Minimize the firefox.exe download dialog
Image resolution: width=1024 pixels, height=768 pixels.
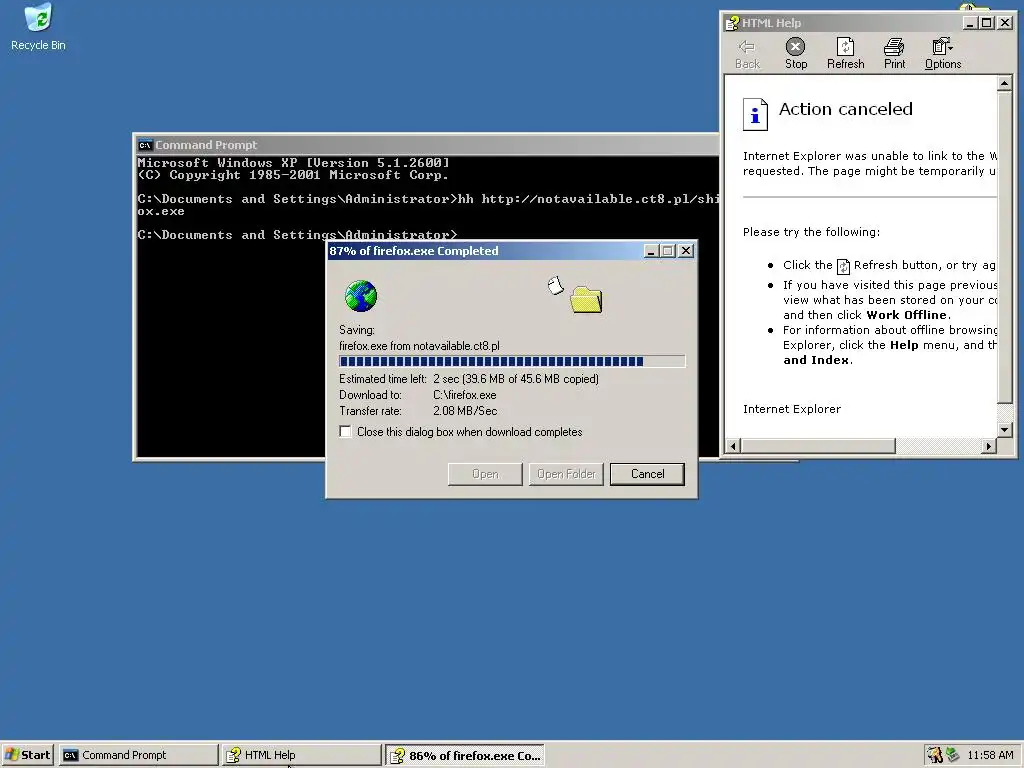[x=651, y=251]
